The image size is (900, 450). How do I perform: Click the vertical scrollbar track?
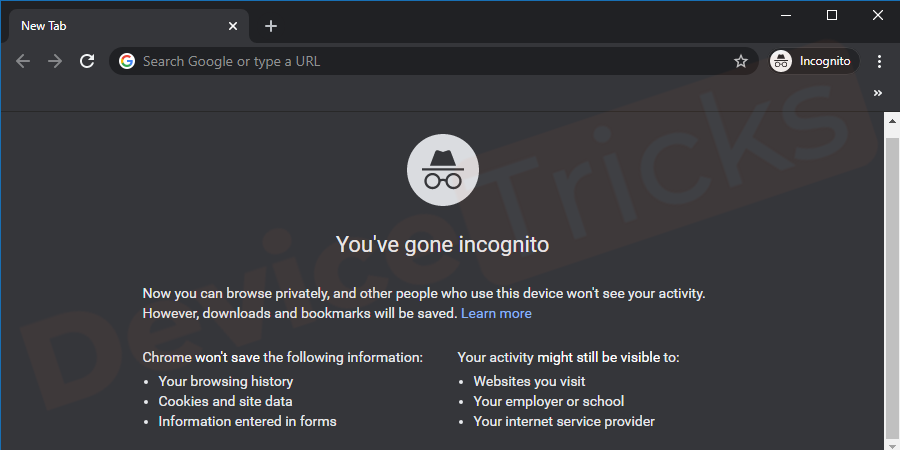click(892, 287)
